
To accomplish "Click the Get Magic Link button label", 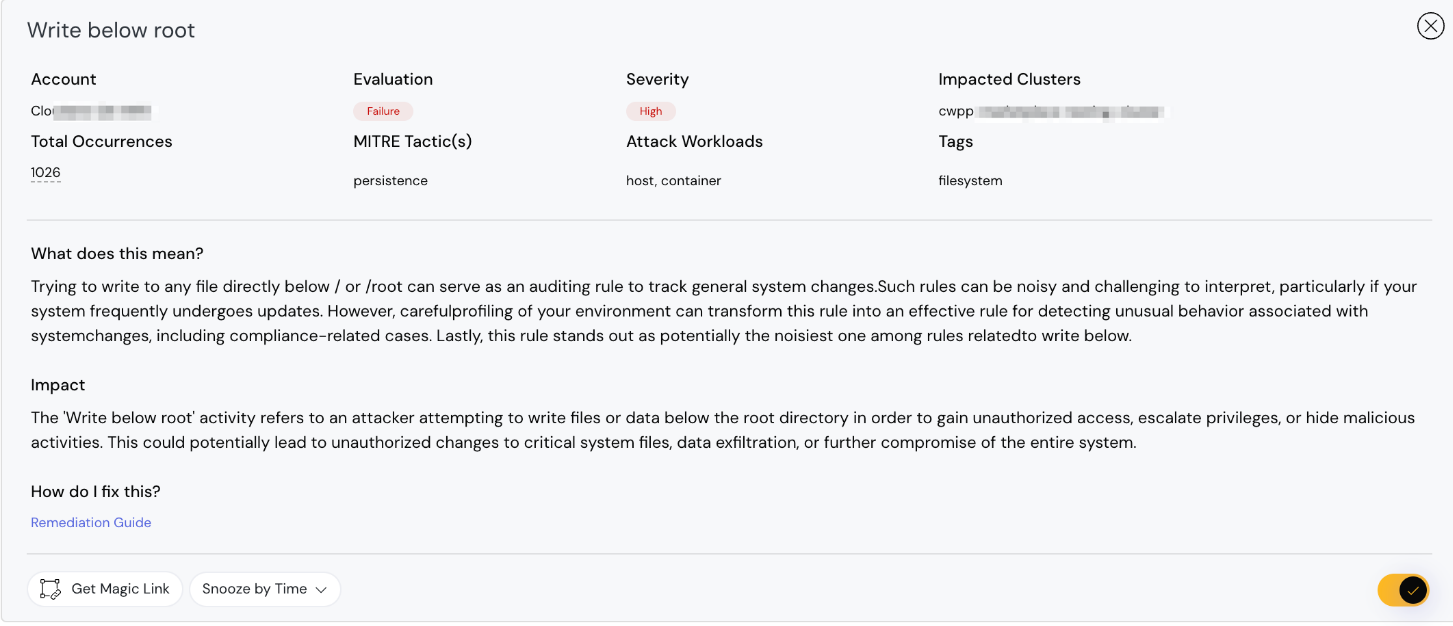I will pyautogui.click(x=120, y=589).
